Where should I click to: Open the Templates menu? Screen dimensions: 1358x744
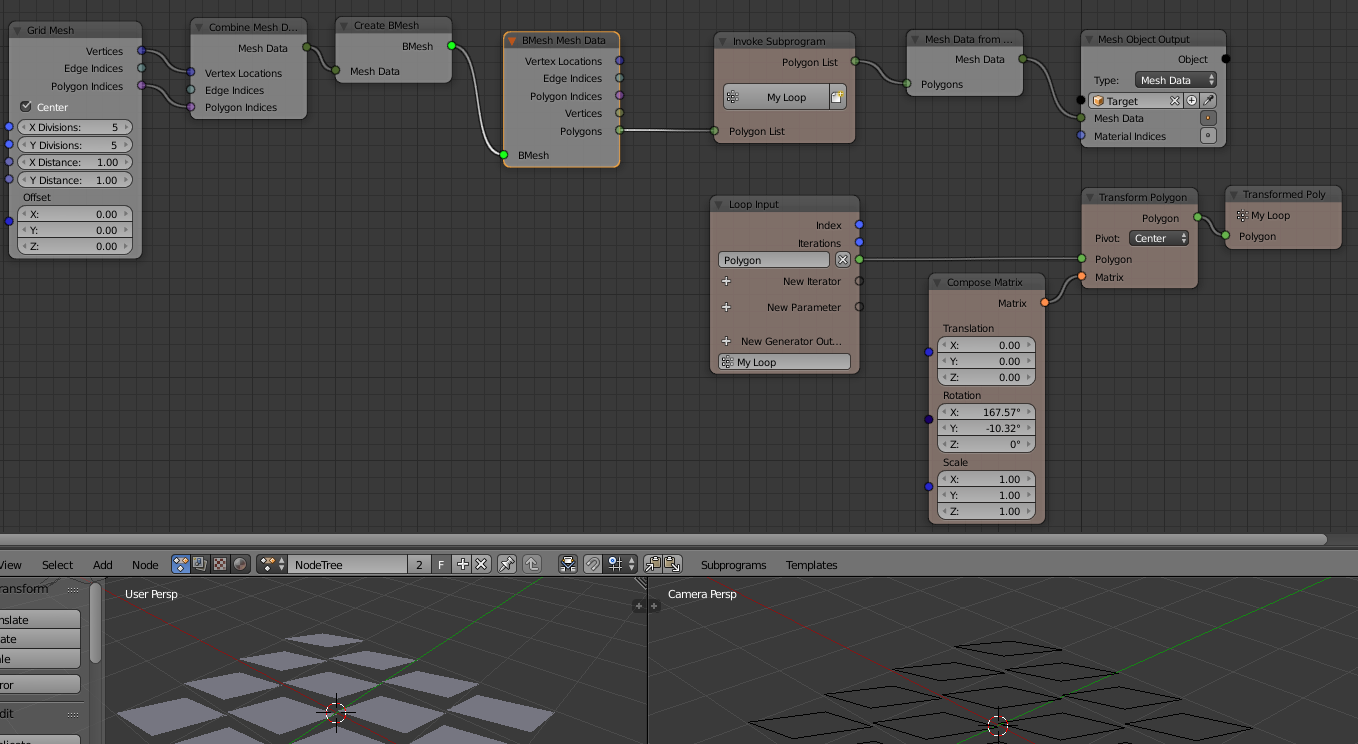pyautogui.click(x=811, y=565)
